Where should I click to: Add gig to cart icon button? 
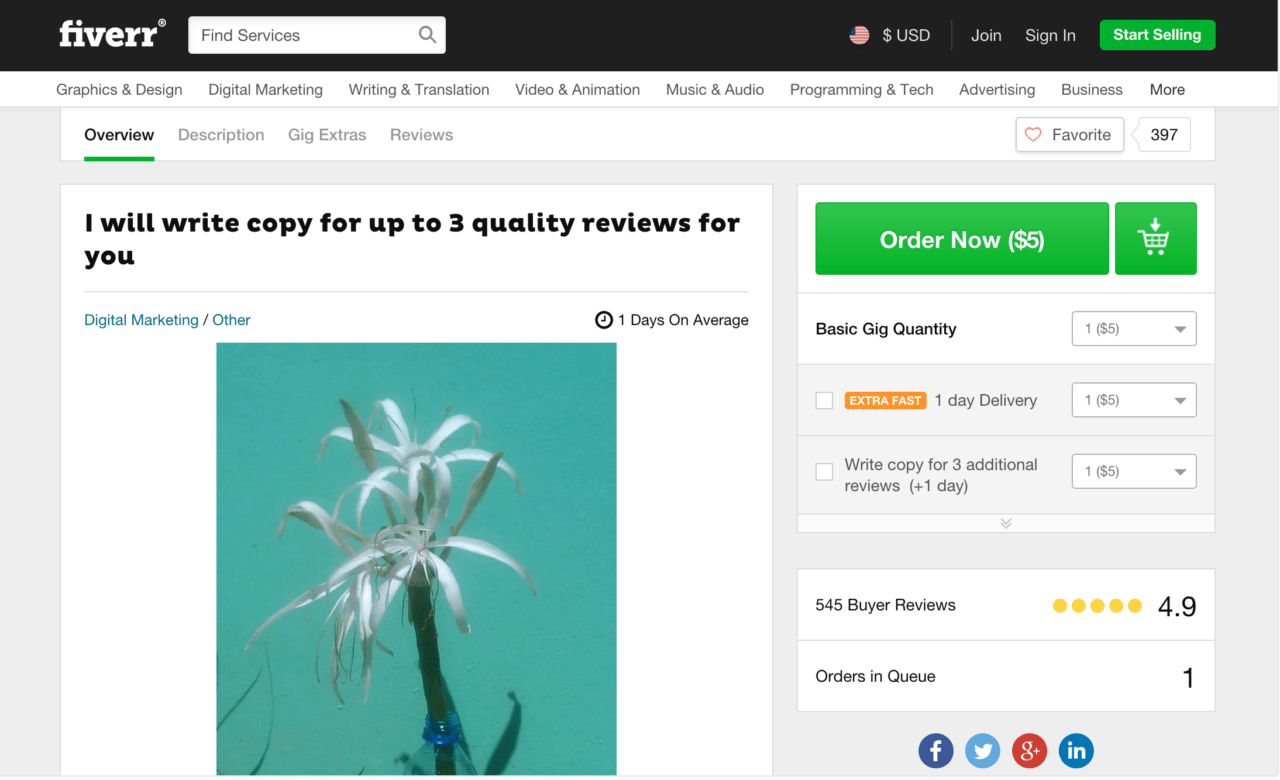click(1155, 238)
